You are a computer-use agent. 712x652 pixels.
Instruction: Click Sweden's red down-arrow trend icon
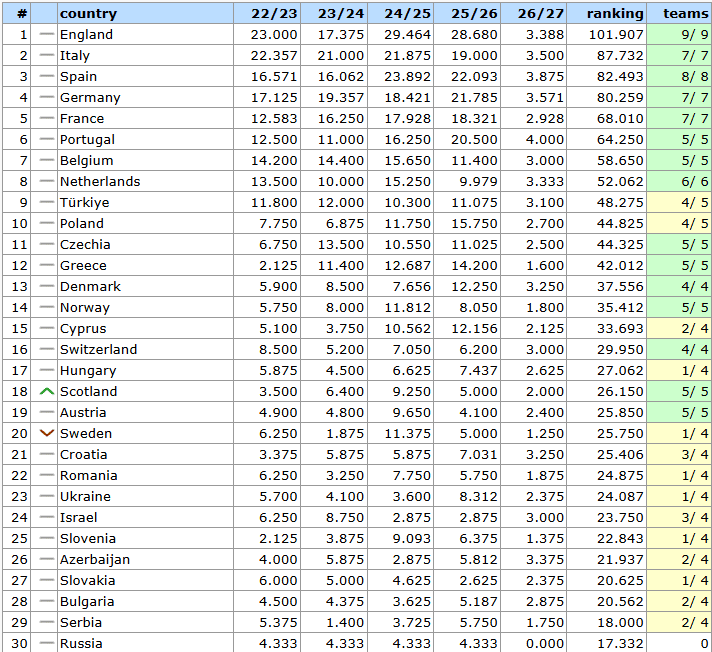(47, 433)
